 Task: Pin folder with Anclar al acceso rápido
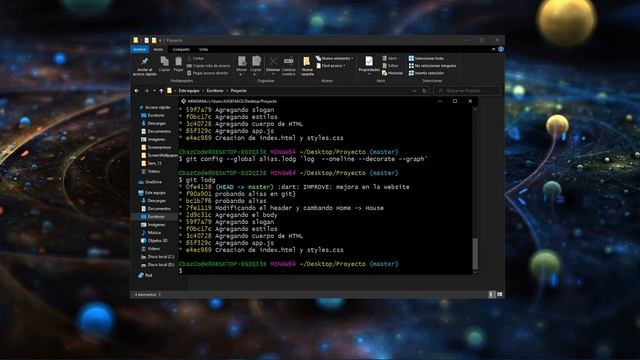tap(144, 66)
